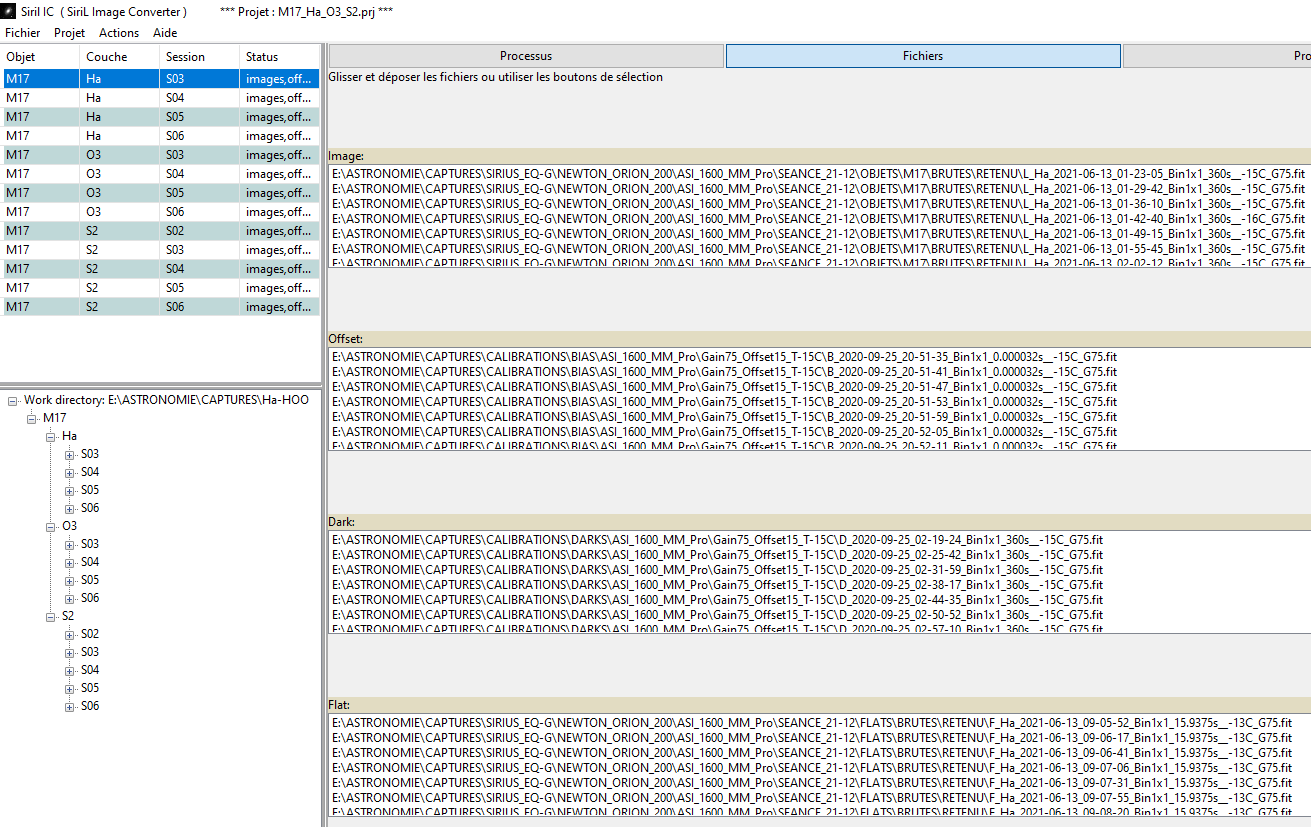Expand the S03 node under O3 in tree

pyautogui.click(x=70, y=544)
